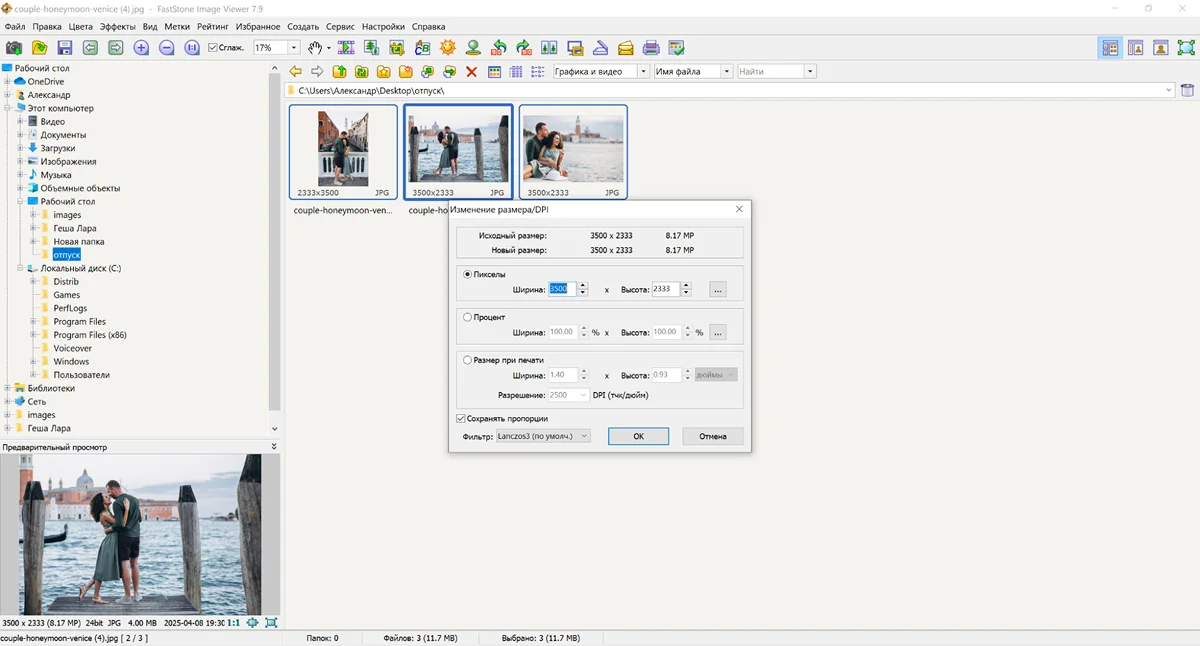This screenshot has height=646, width=1200.
Task: Click the hand pan tool icon
Action: 315,48
